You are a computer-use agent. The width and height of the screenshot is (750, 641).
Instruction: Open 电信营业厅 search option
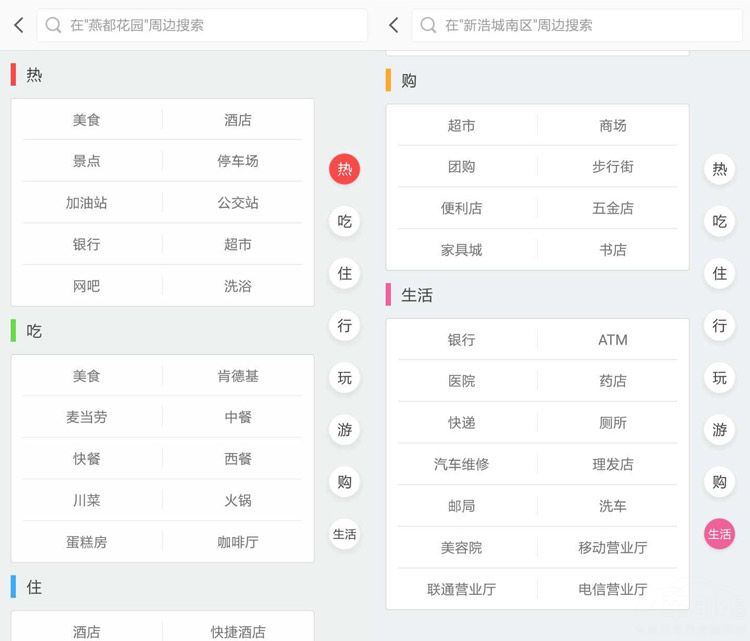613,589
